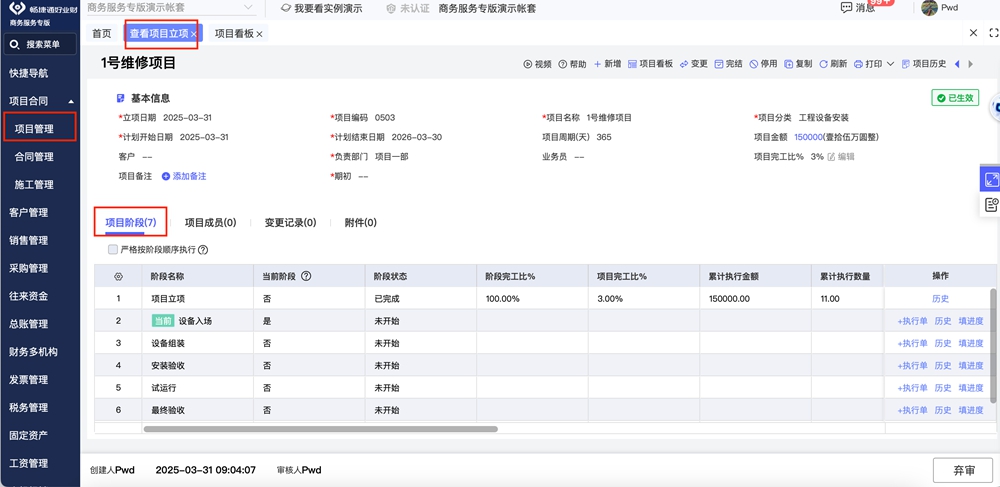
Task: Enable 严格按阶段顺序执行 checkbox
Action: (113, 250)
